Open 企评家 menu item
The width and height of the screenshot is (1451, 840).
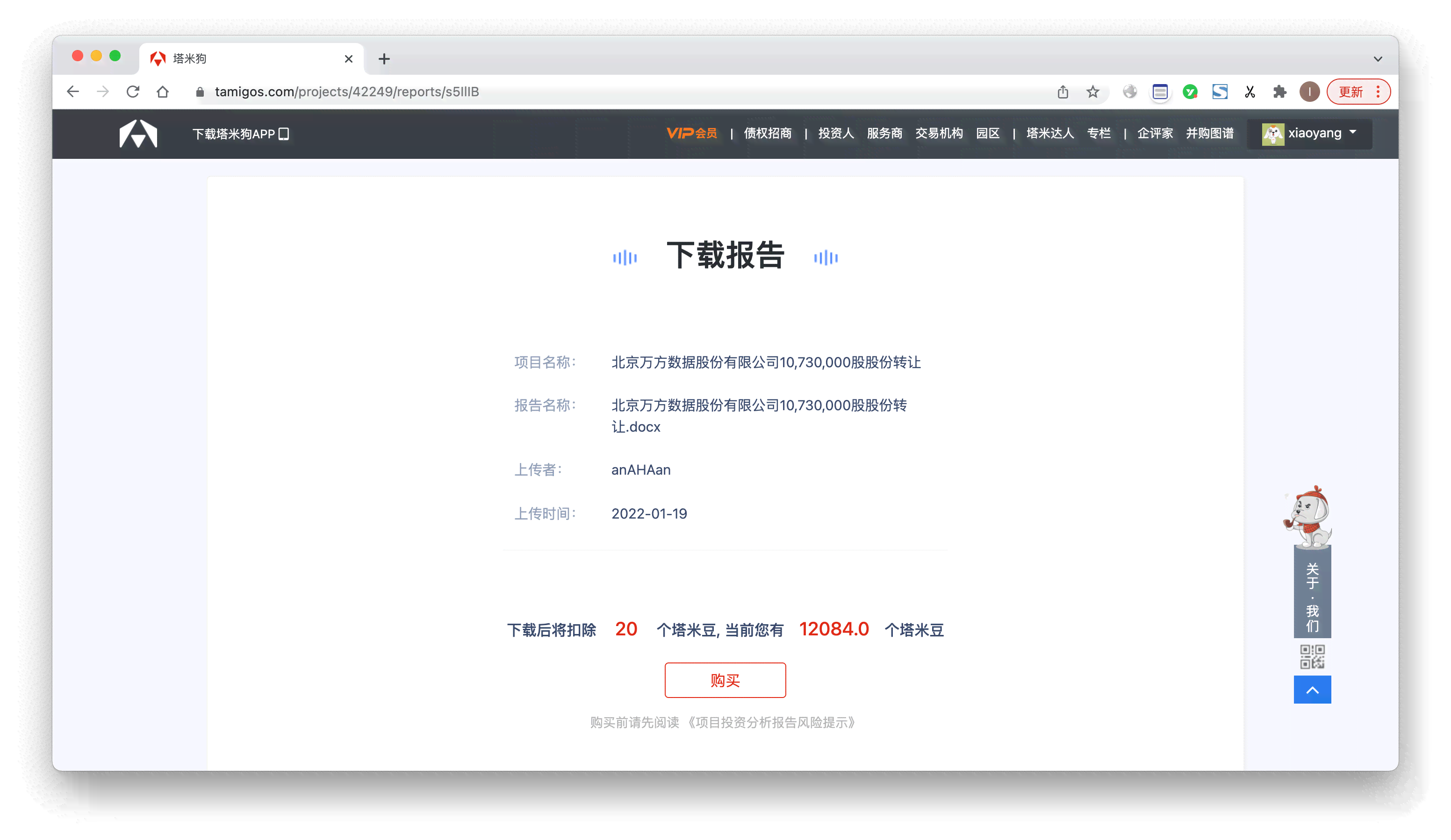pos(1155,134)
